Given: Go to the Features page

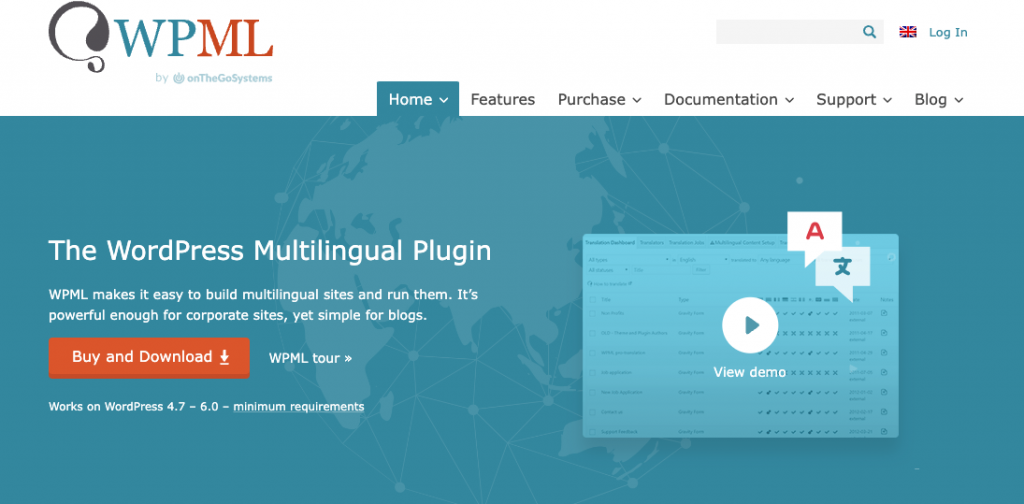Looking at the screenshot, I should (502, 99).
